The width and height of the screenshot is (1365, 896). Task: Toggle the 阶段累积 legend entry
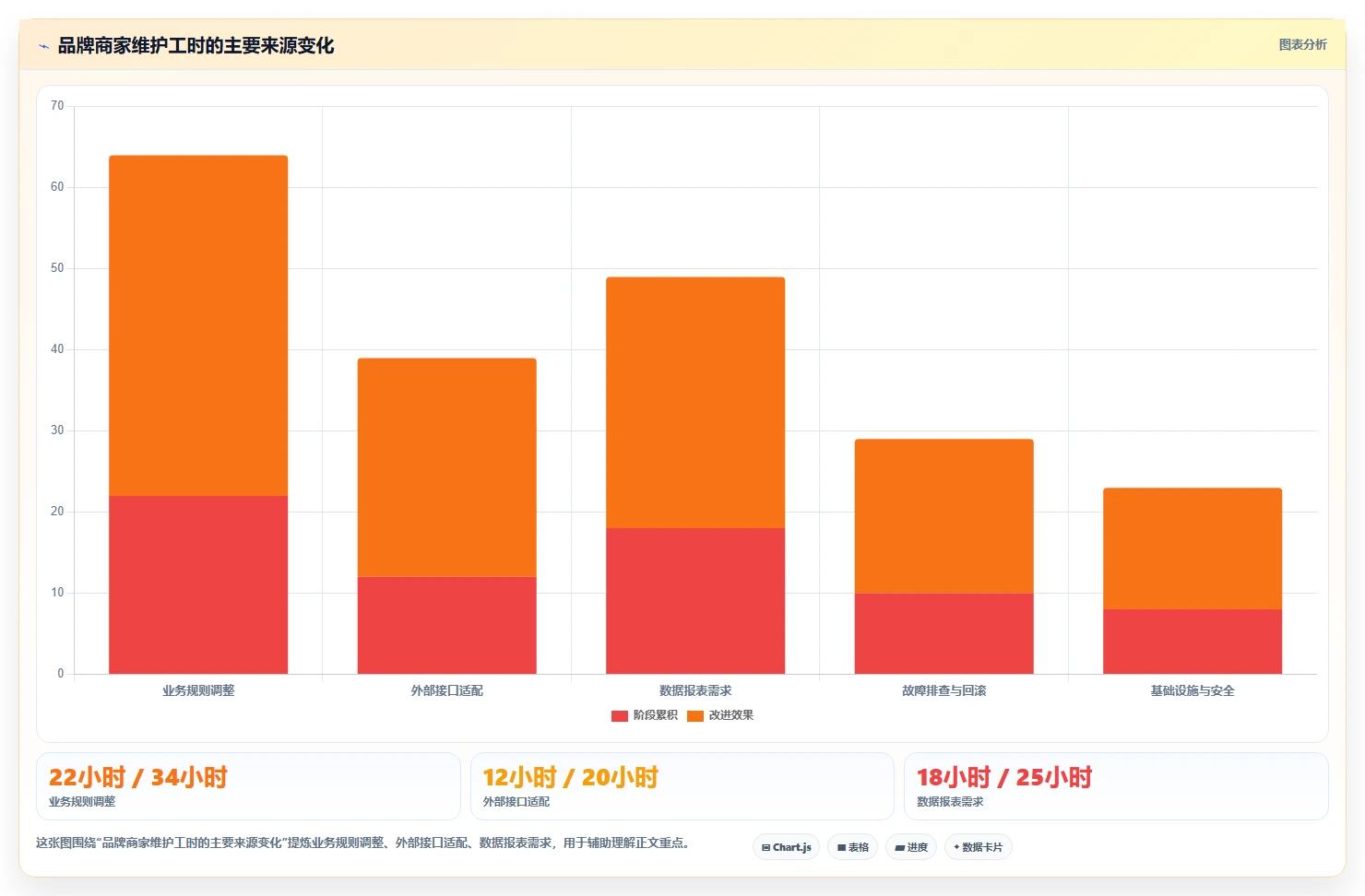click(x=645, y=715)
